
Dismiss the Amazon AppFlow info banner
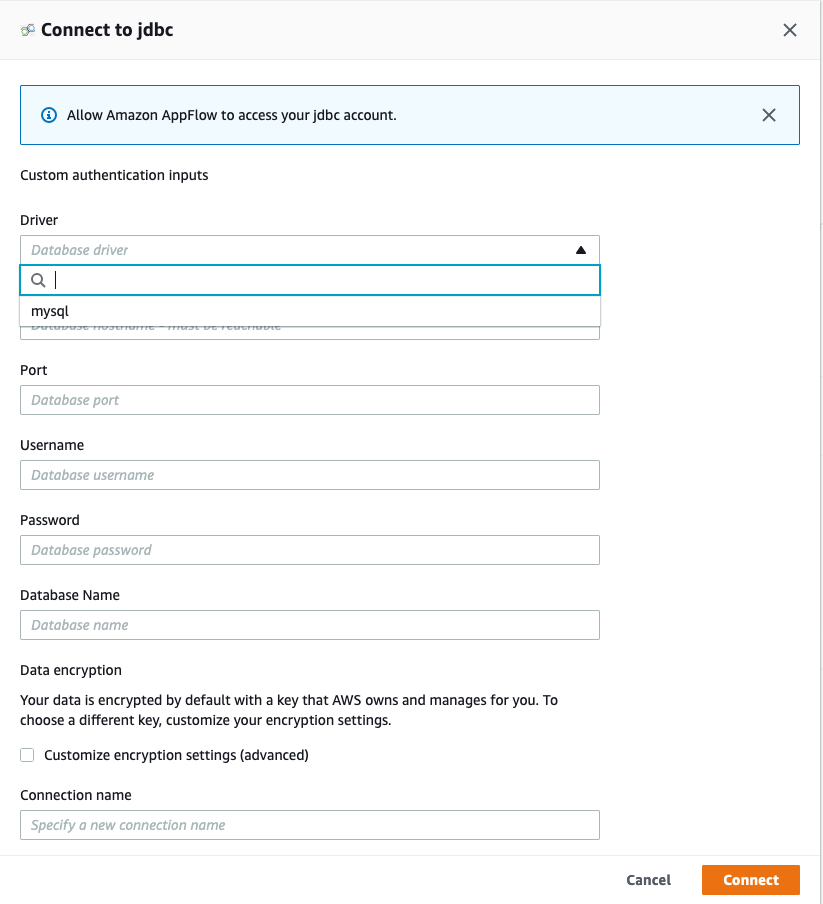pos(769,115)
